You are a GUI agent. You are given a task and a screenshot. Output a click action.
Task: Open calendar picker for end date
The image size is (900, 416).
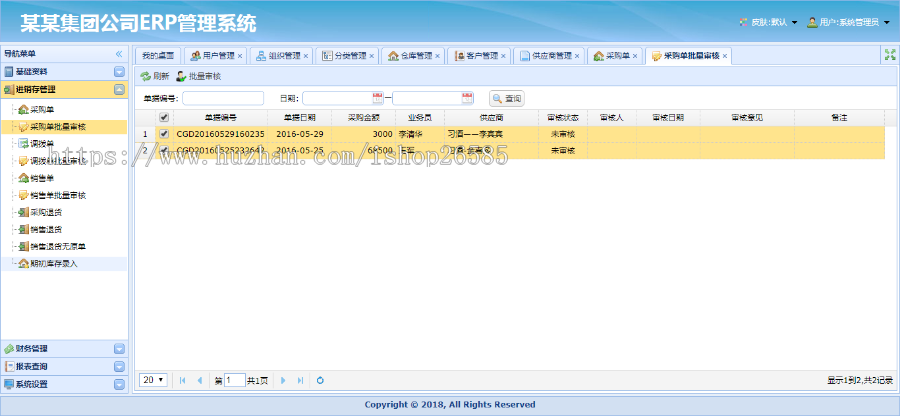click(467, 98)
